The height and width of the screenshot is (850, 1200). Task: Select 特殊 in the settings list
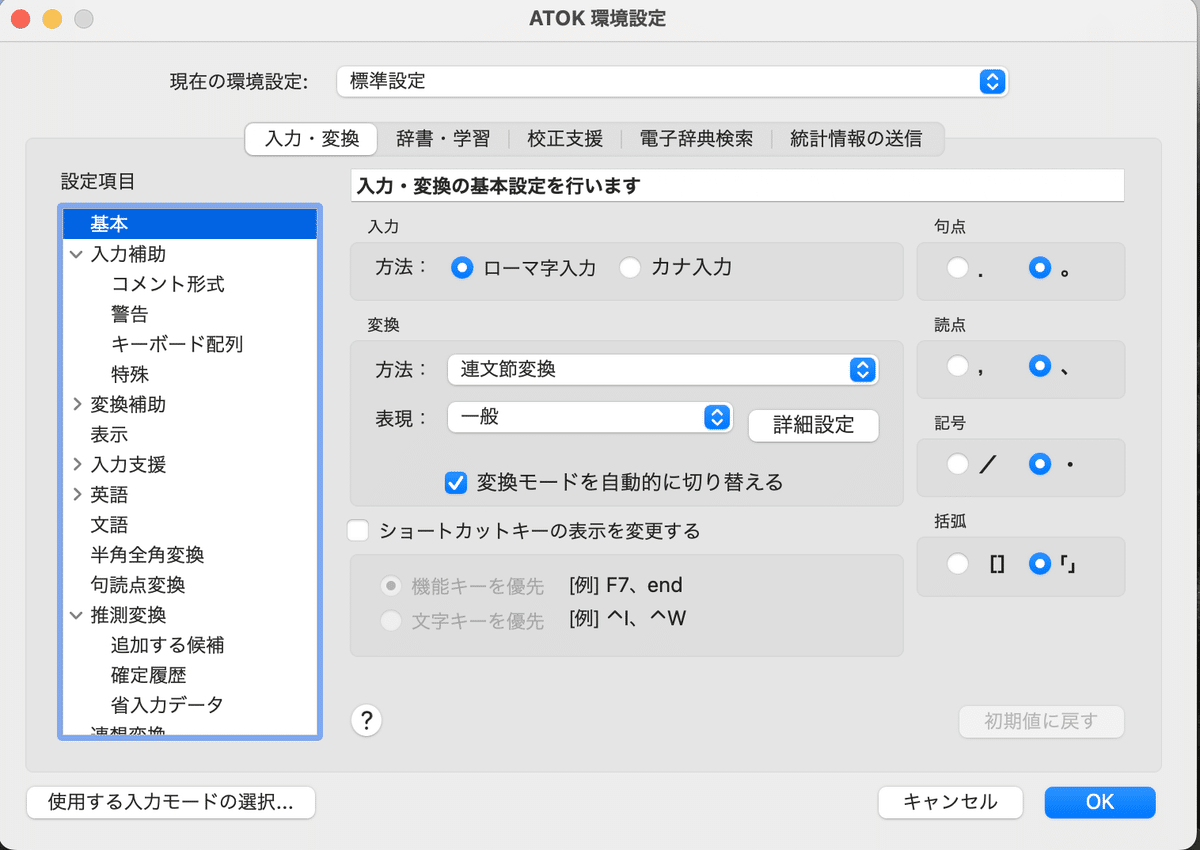tap(190, 375)
